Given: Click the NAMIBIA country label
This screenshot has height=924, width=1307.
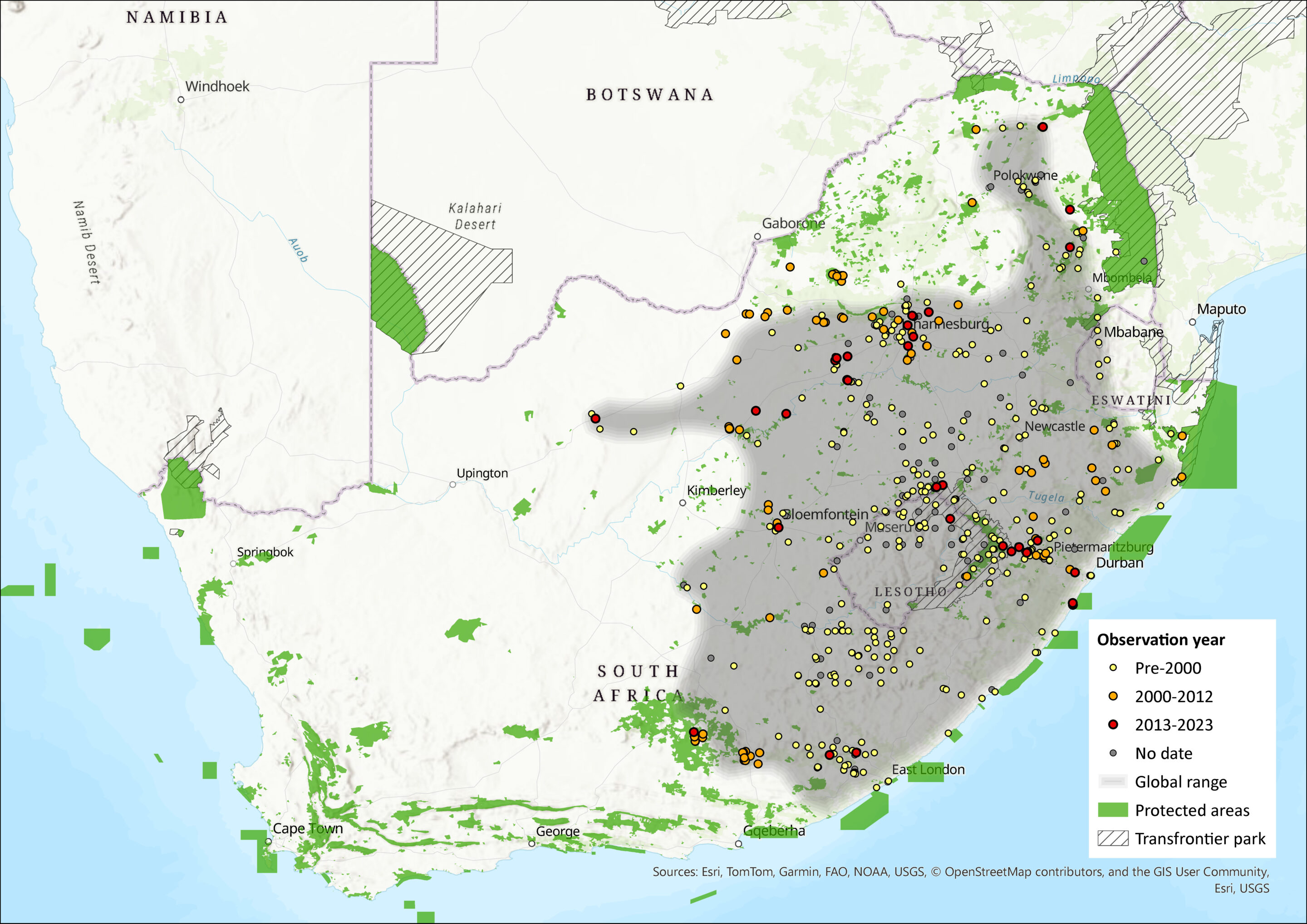Looking at the screenshot, I should tap(177, 18).
